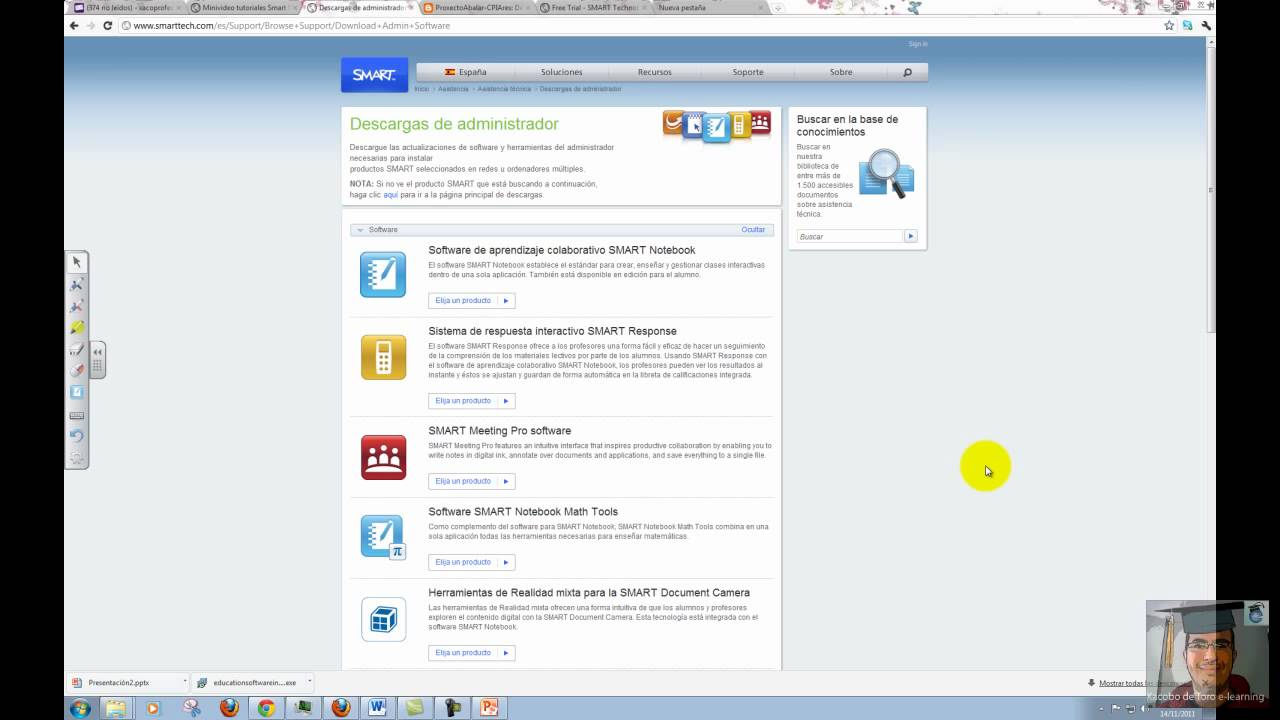
Task: Click the Asistencia técnica breadcrumb link
Action: point(504,89)
